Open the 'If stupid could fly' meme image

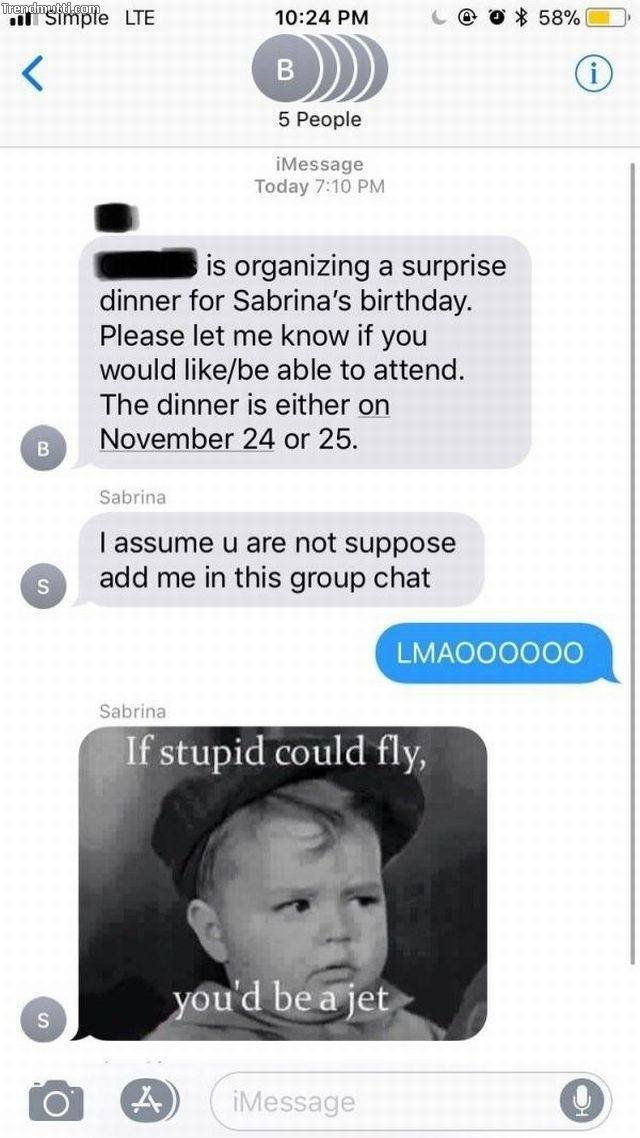[283, 883]
